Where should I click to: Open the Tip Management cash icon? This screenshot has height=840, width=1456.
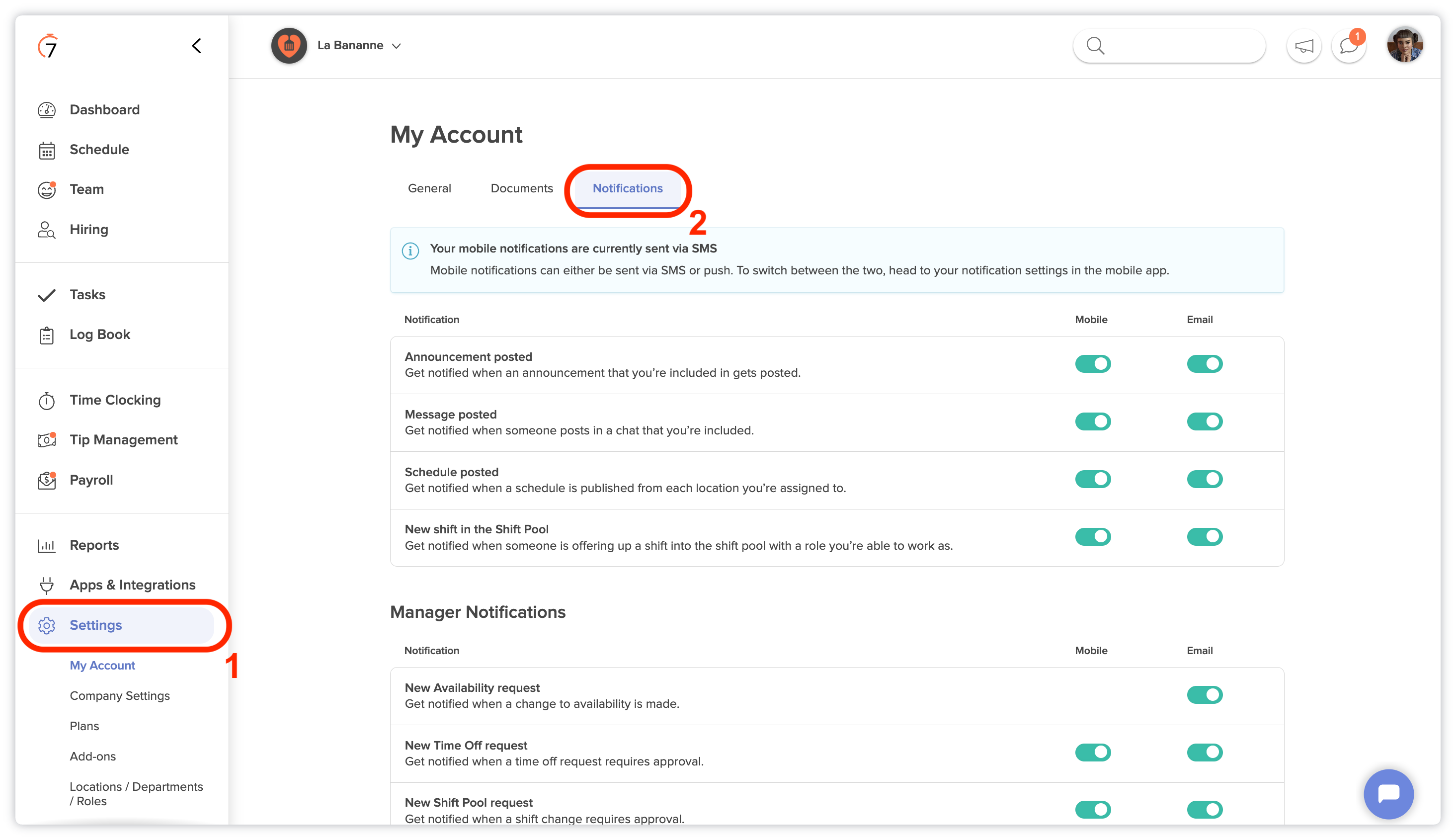point(47,440)
